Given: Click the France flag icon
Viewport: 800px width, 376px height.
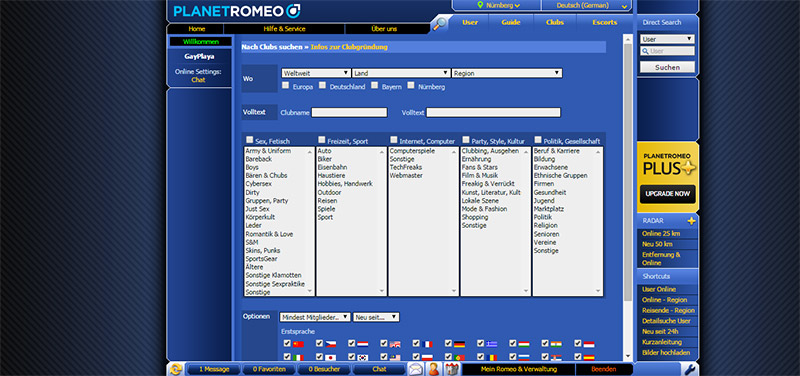Looking at the screenshot, I should click(x=427, y=344).
